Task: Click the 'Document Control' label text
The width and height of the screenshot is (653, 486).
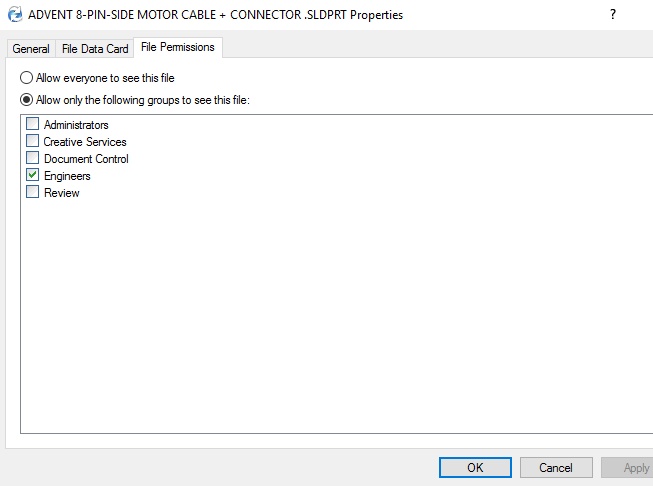Action: coord(86,159)
